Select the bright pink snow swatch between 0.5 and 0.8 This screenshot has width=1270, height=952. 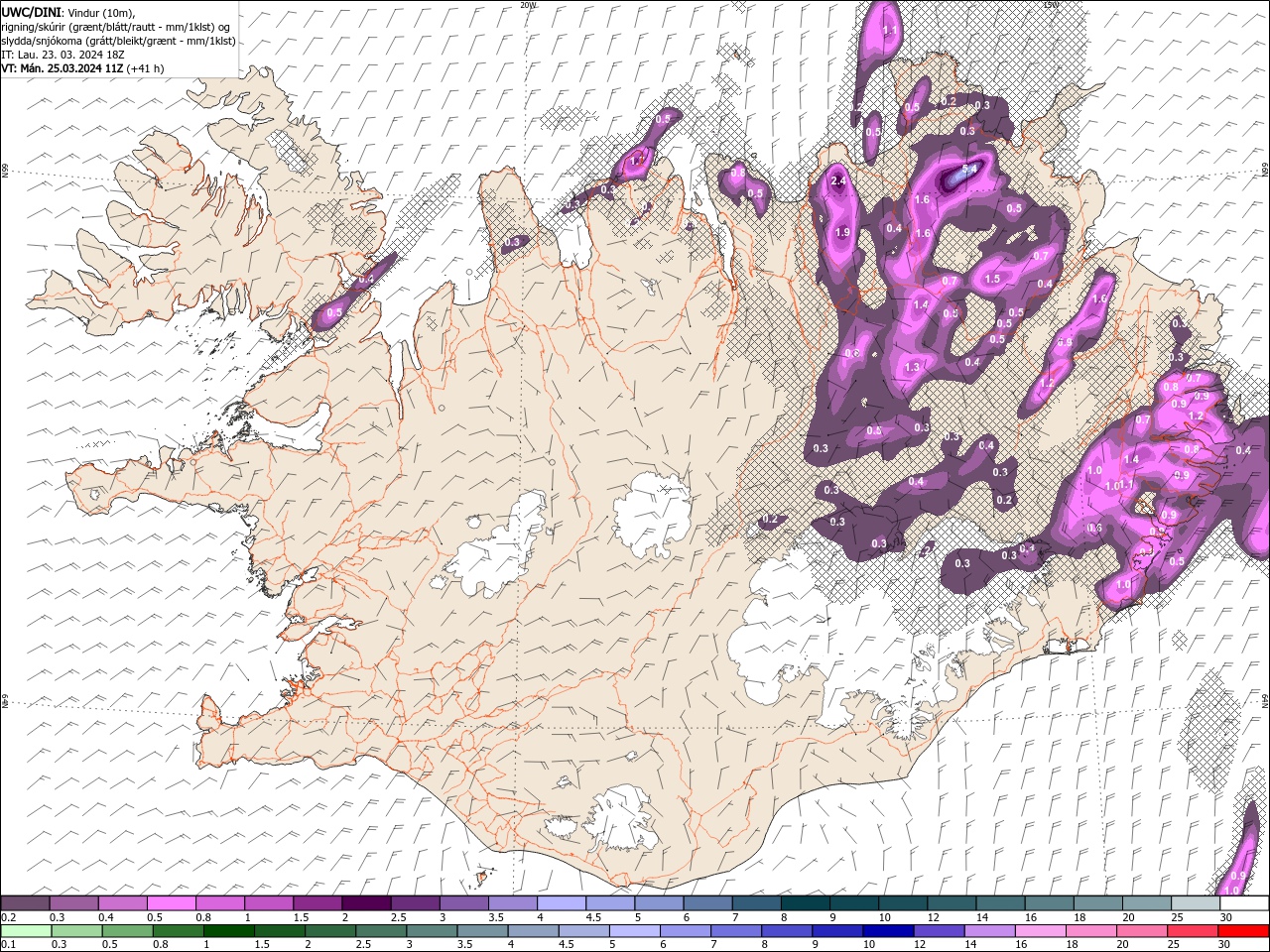tap(171, 903)
